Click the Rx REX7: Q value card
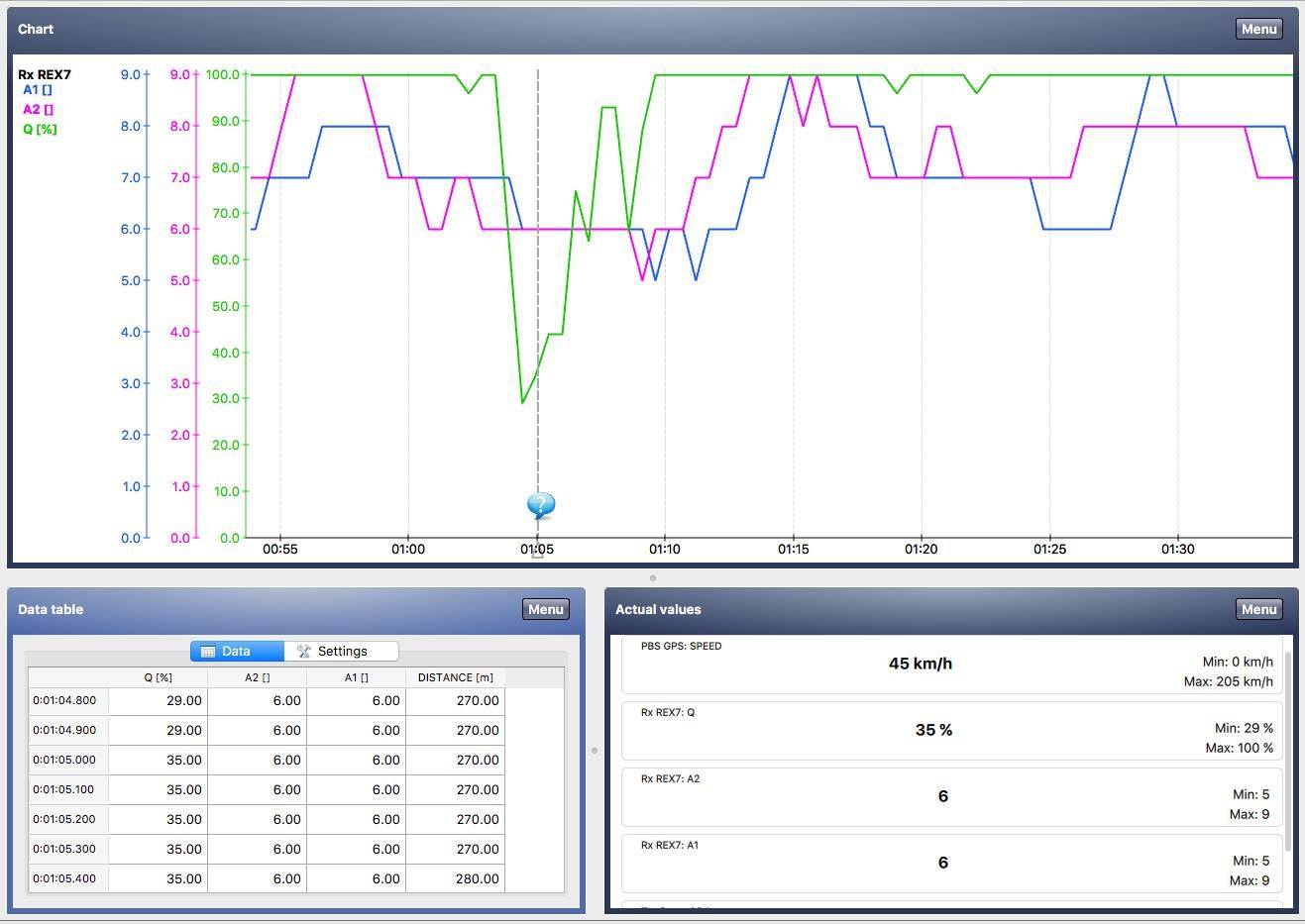This screenshot has height=924, width=1305. pos(951,731)
